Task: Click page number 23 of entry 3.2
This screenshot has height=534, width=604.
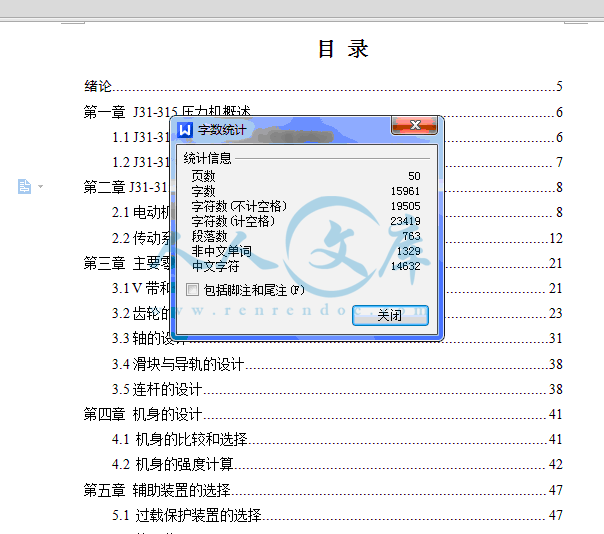Action: pyautogui.click(x=555, y=313)
